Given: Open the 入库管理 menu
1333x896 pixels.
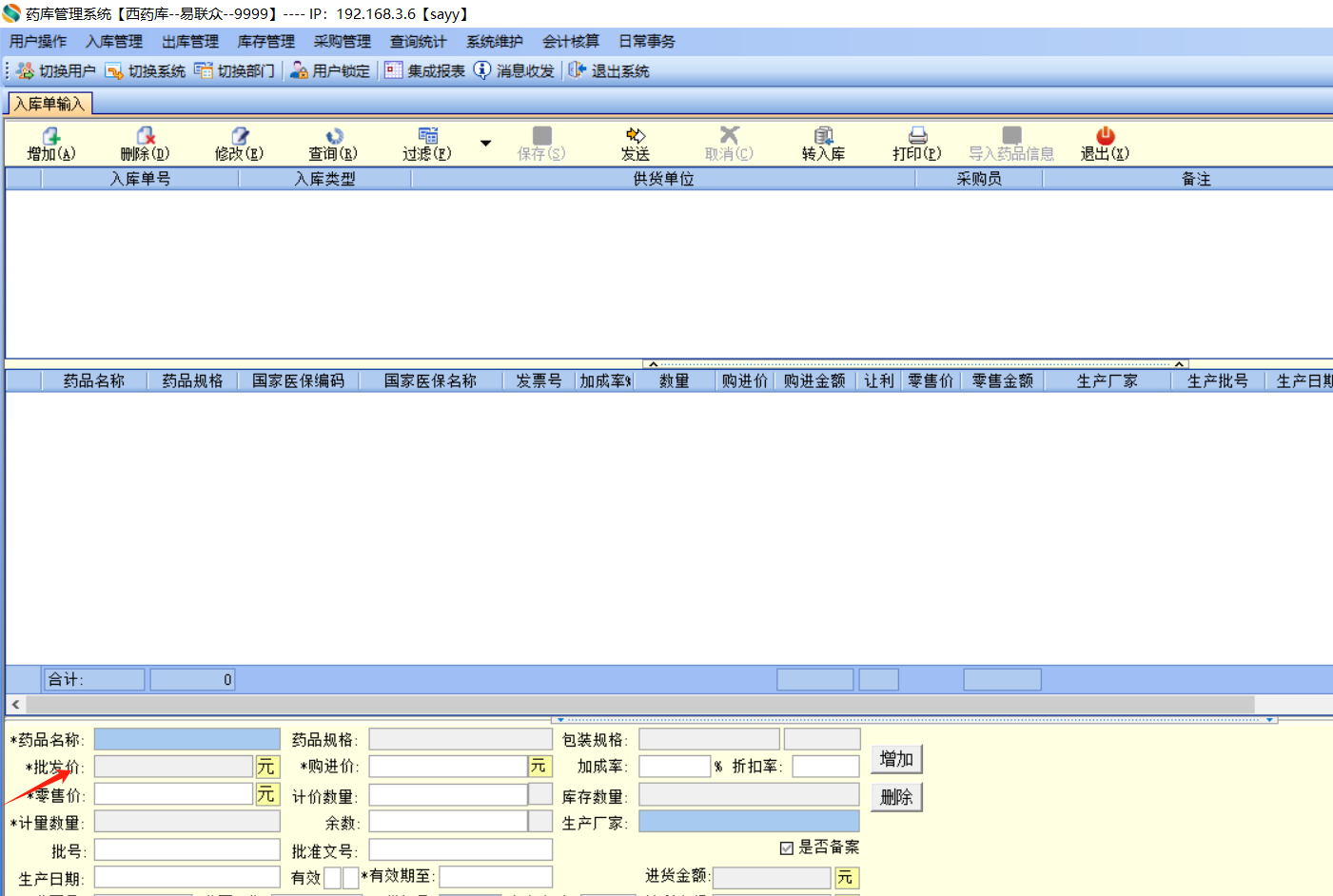Looking at the screenshot, I should 114,42.
